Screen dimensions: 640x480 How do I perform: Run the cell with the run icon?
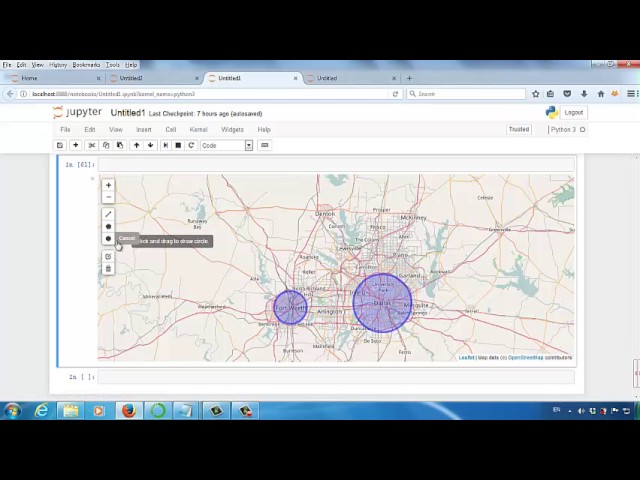click(x=165, y=145)
